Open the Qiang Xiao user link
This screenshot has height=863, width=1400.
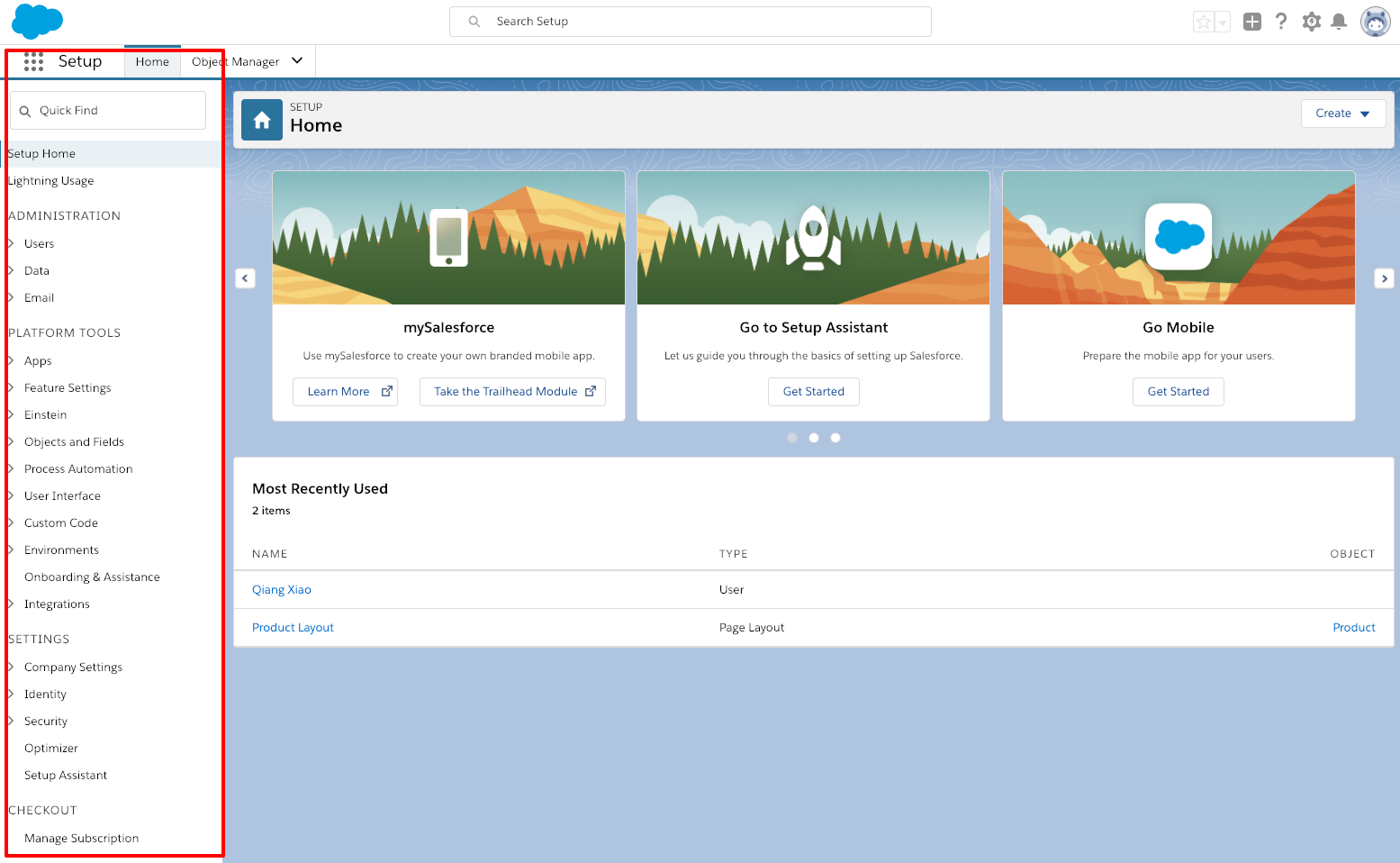pos(282,590)
